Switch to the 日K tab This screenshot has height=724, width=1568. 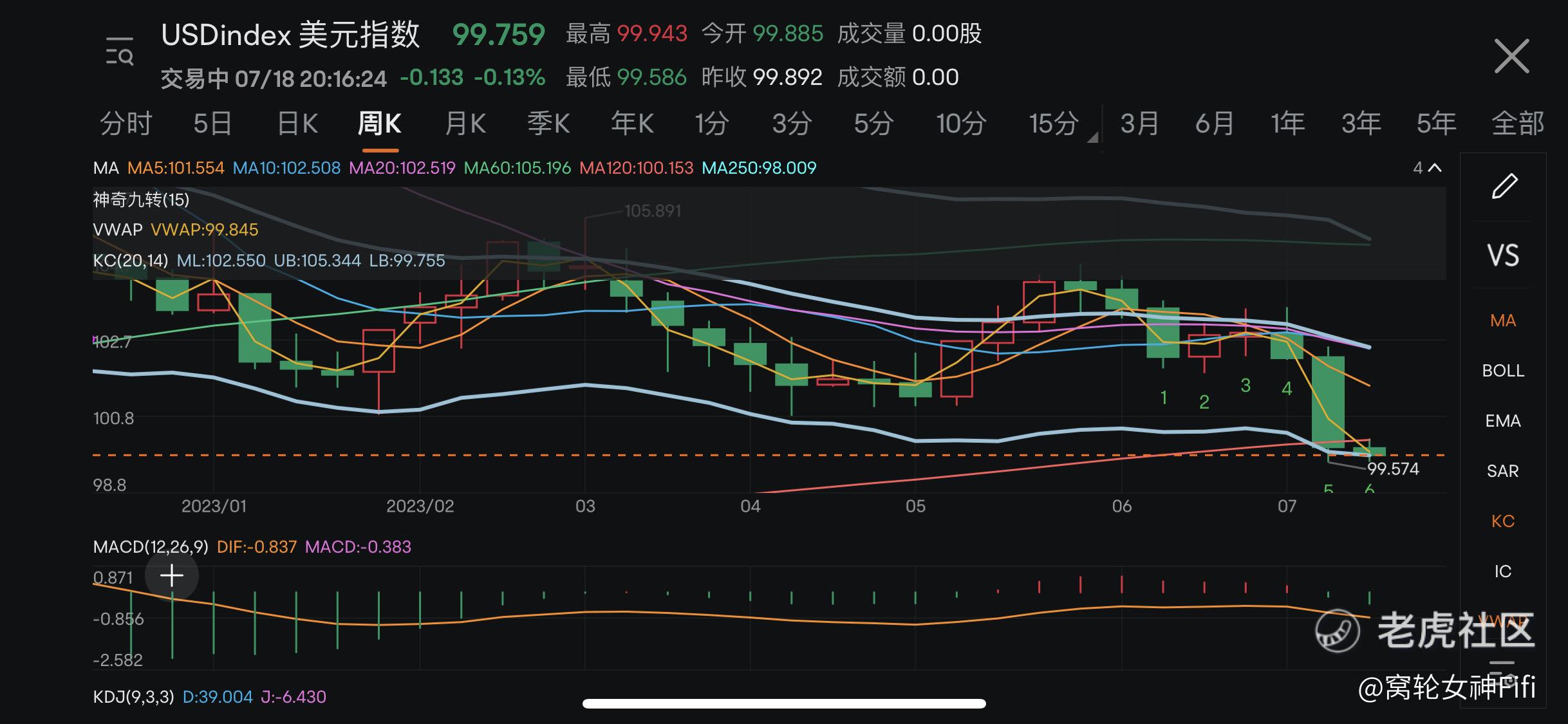tap(297, 124)
